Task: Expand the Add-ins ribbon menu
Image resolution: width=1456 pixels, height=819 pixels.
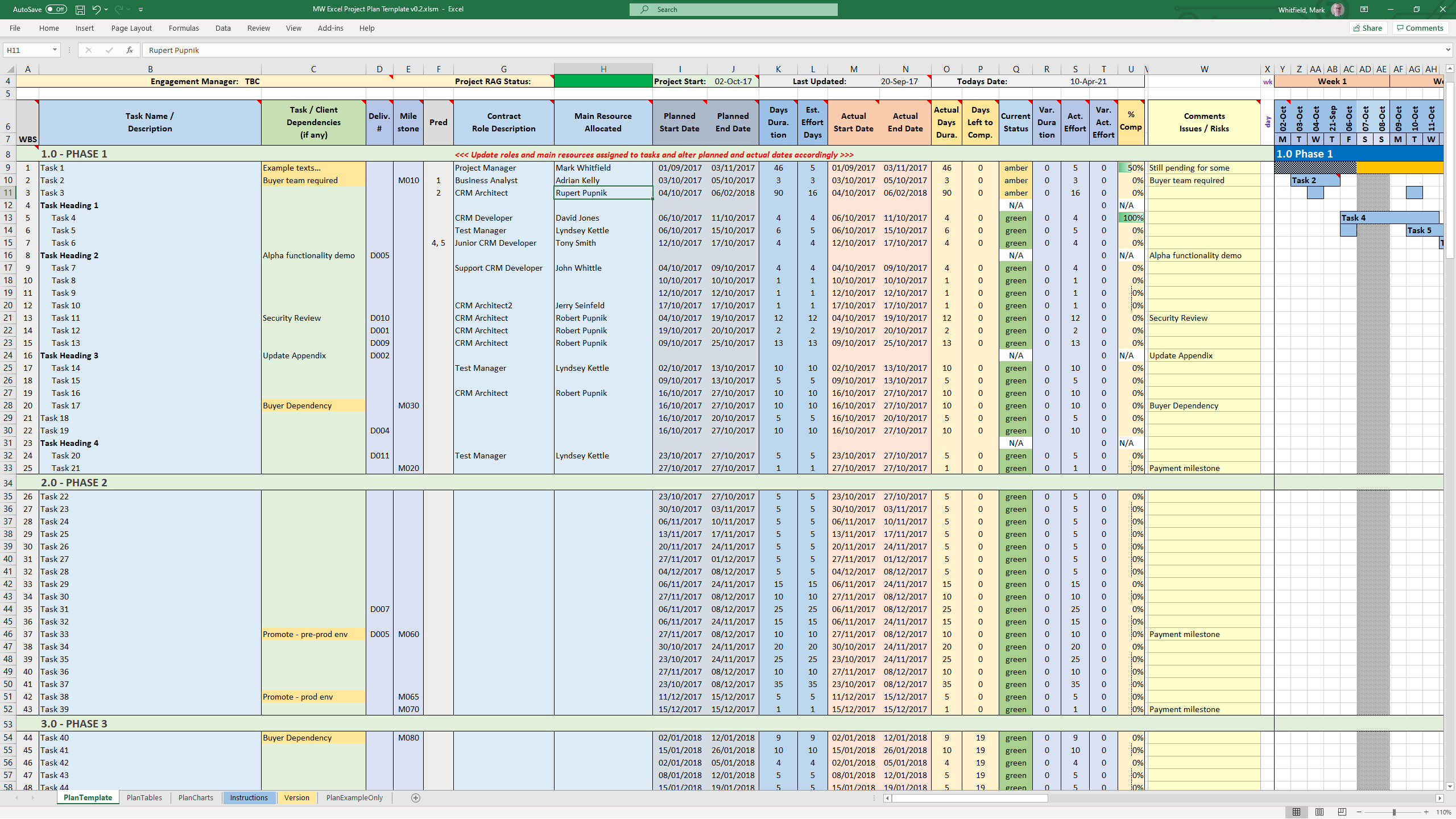Action: [x=329, y=27]
